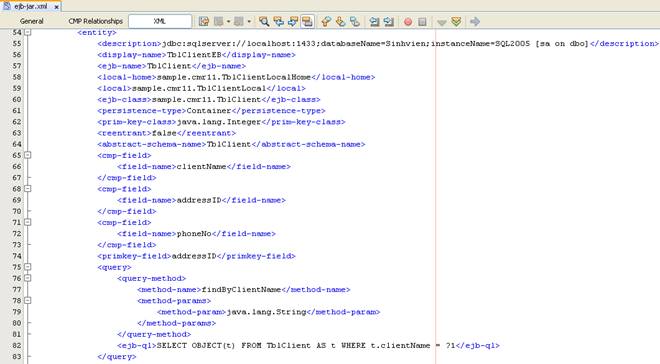Toggle highlight search results button
This screenshot has width=660, height=364.
pos(307,21)
